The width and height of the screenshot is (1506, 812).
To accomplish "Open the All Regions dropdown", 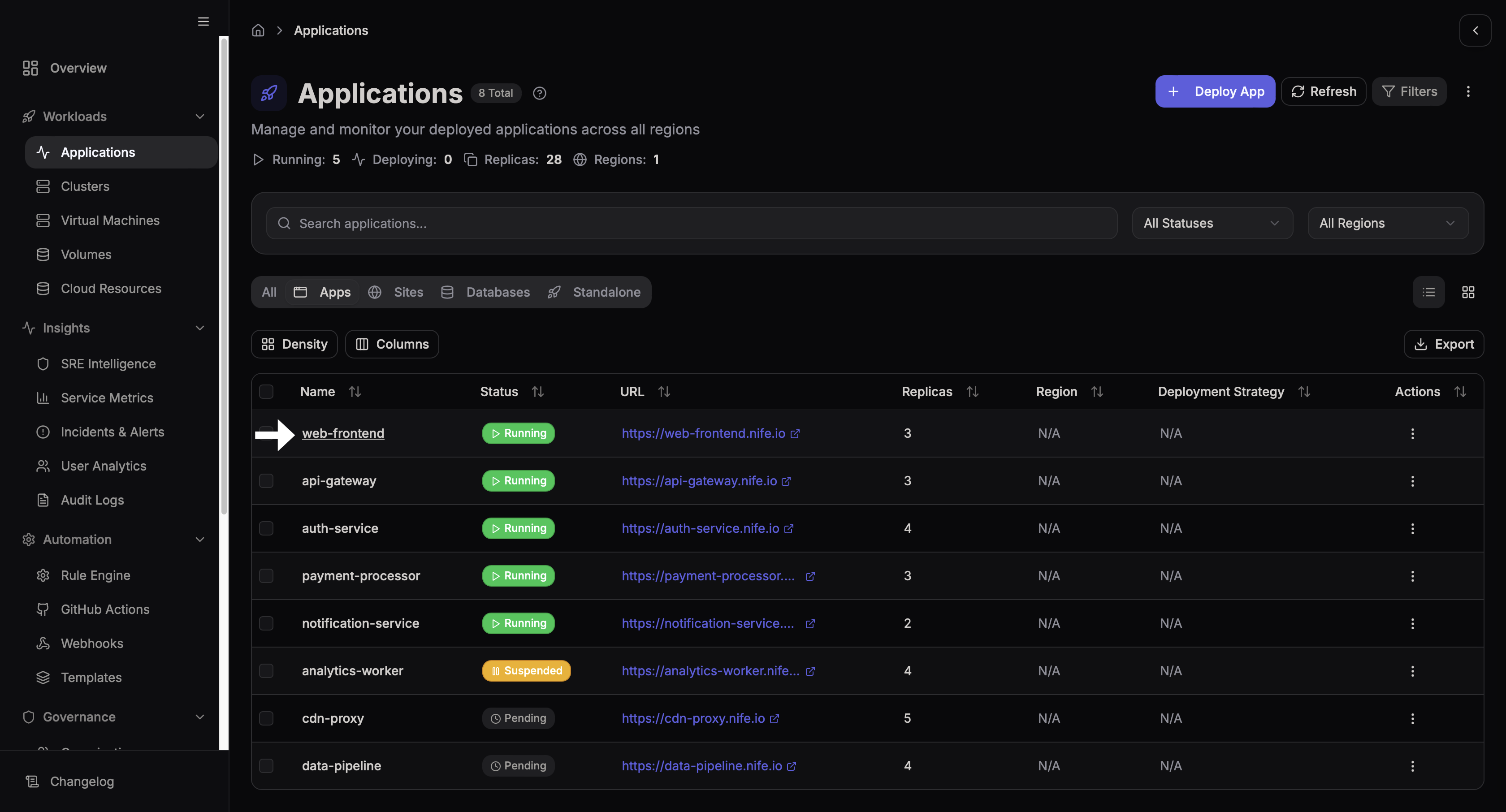I will click(1387, 223).
